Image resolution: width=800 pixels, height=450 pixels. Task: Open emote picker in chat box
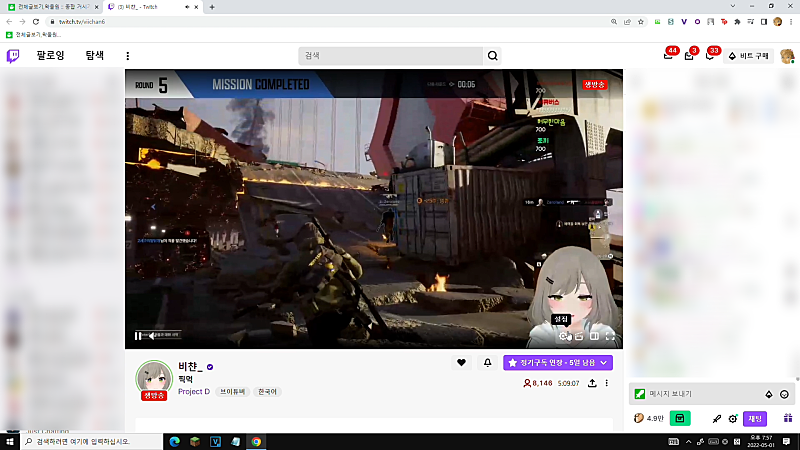tap(784, 394)
